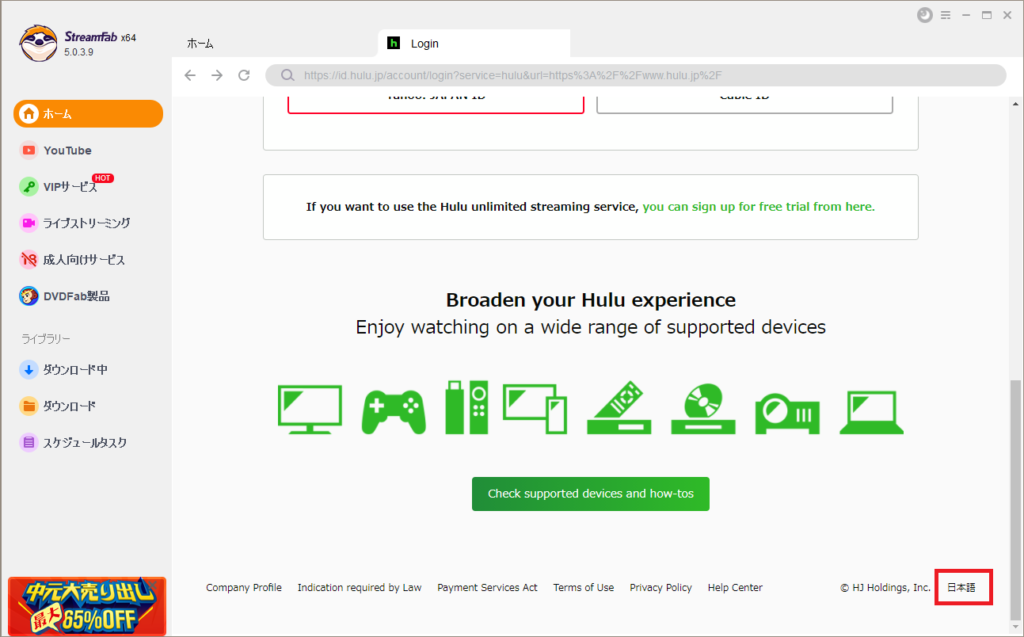1024x637 pixels.
Task: Click the scrollbar up arrow
Action: [1015, 104]
